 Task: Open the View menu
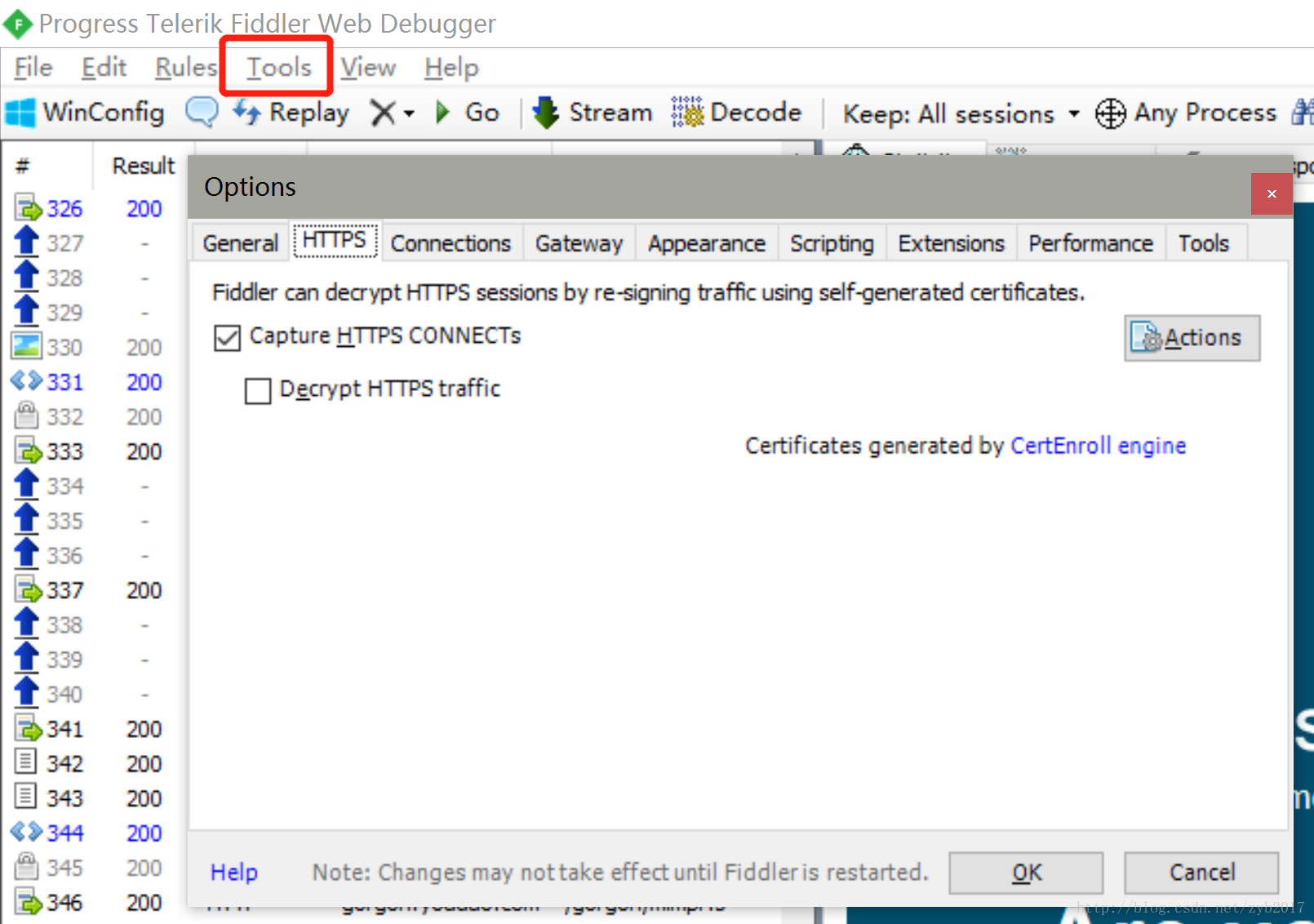pos(368,67)
